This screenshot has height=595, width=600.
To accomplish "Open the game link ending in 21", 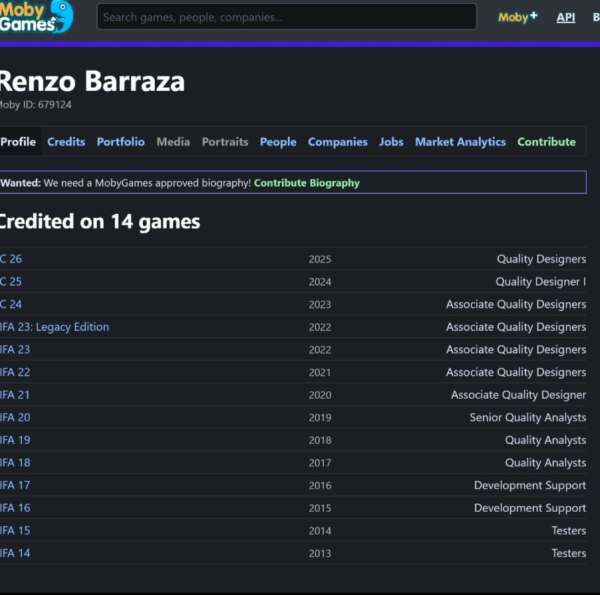I will click(15, 394).
